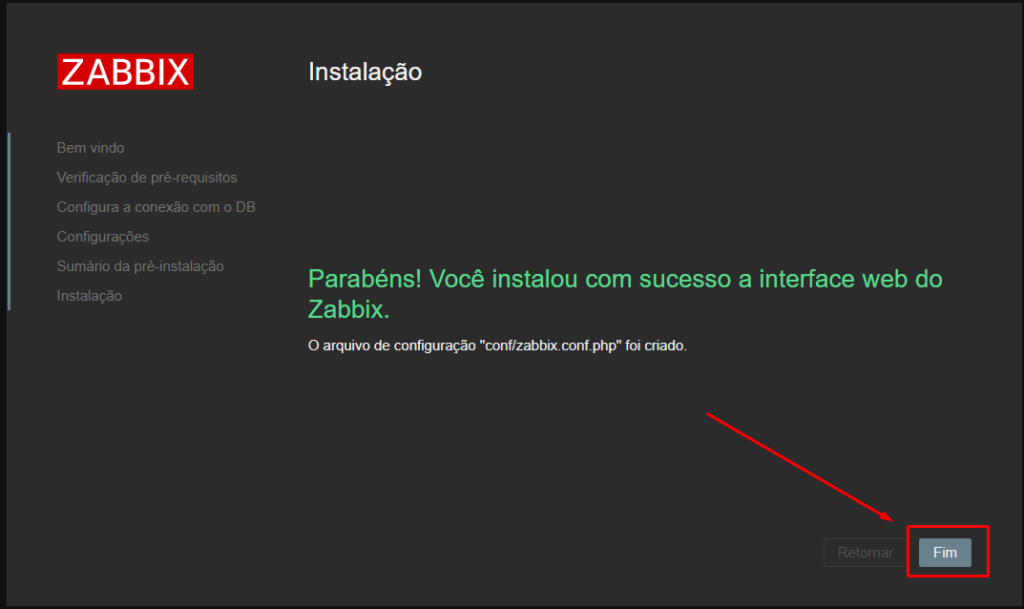Click the green word Zabbix. on second line
This screenshot has width=1024, height=609.
(x=349, y=309)
